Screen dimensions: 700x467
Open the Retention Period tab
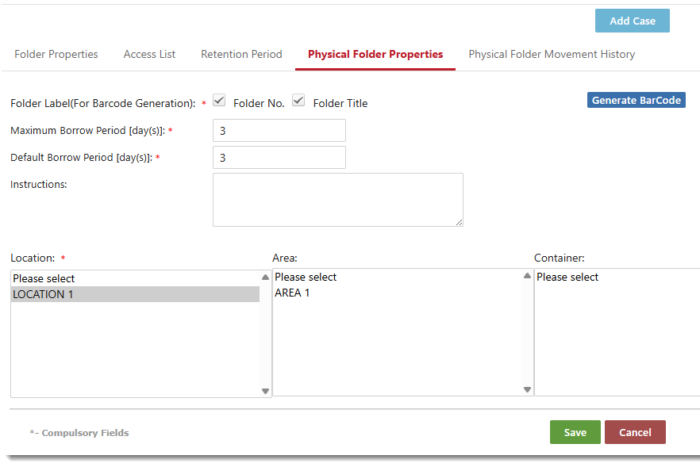click(242, 54)
